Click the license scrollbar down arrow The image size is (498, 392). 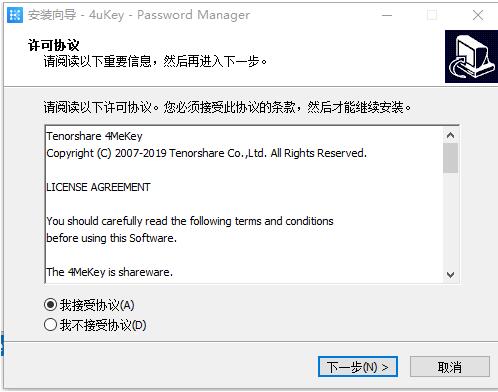click(450, 275)
